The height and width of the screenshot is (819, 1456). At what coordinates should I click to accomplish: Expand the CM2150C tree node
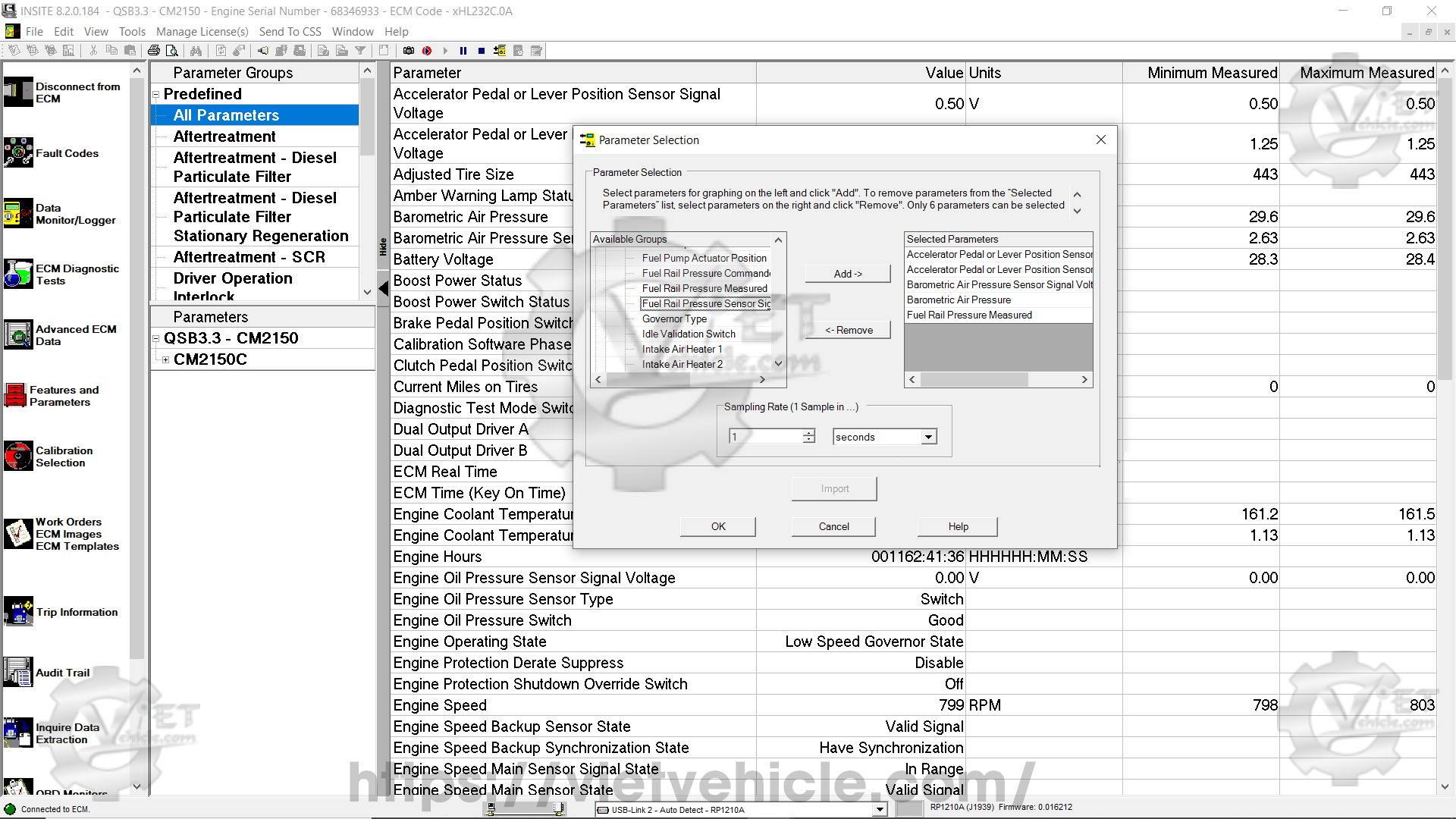point(165,359)
